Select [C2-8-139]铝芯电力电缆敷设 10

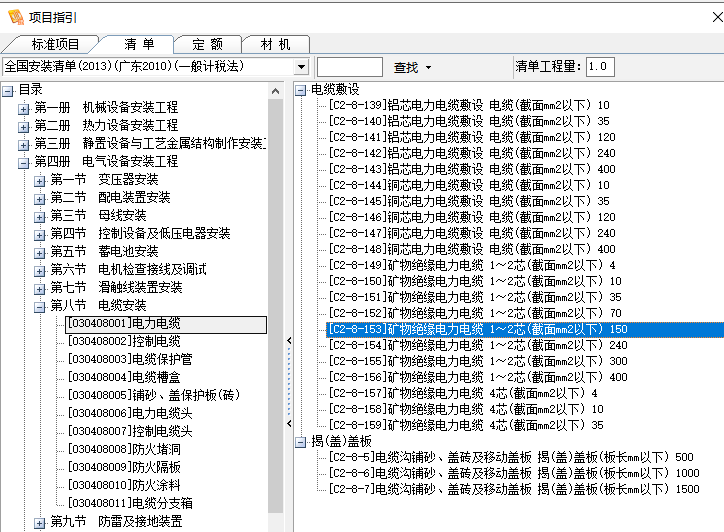pyautogui.click(x=469, y=106)
